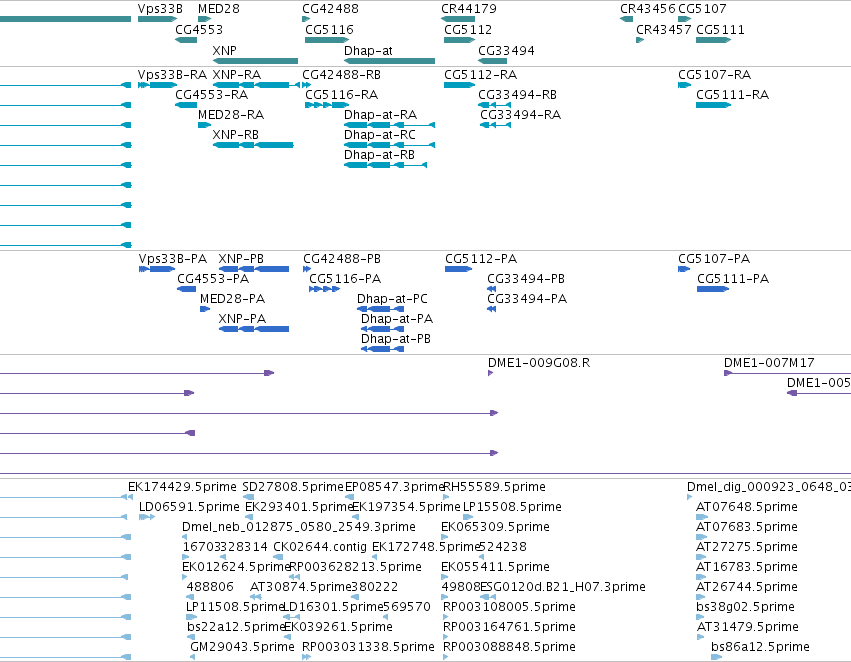Click the Vps33B gene label
Viewport: 851px width, 662px height.
pyautogui.click(x=160, y=9)
